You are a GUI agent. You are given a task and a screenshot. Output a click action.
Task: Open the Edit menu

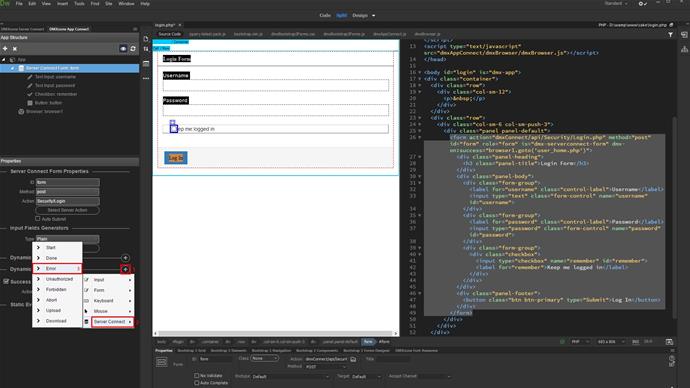(x=32, y=4)
